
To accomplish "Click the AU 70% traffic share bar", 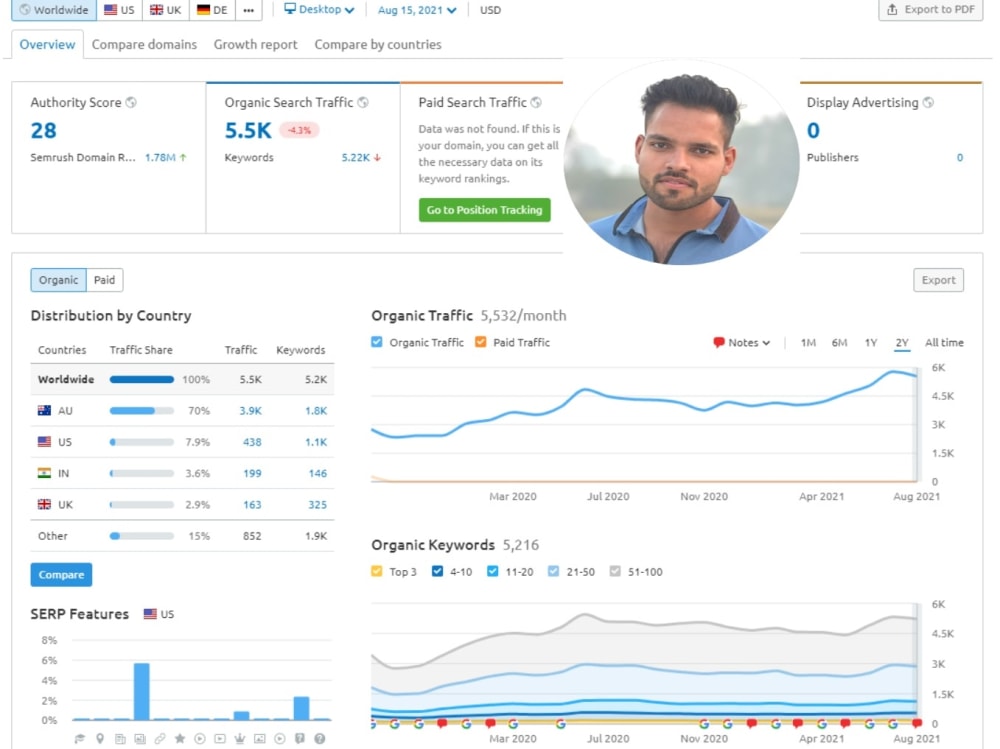I will click(x=142, y=410).
